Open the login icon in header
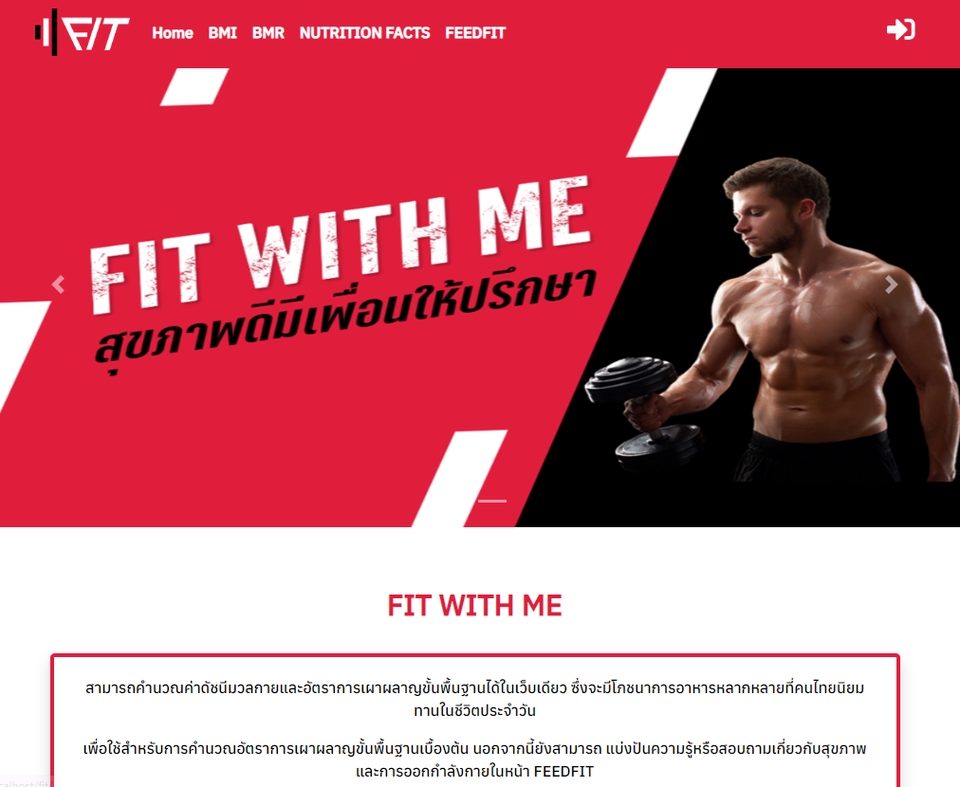This screenshot has width=960, height=787. click(901, 29)
